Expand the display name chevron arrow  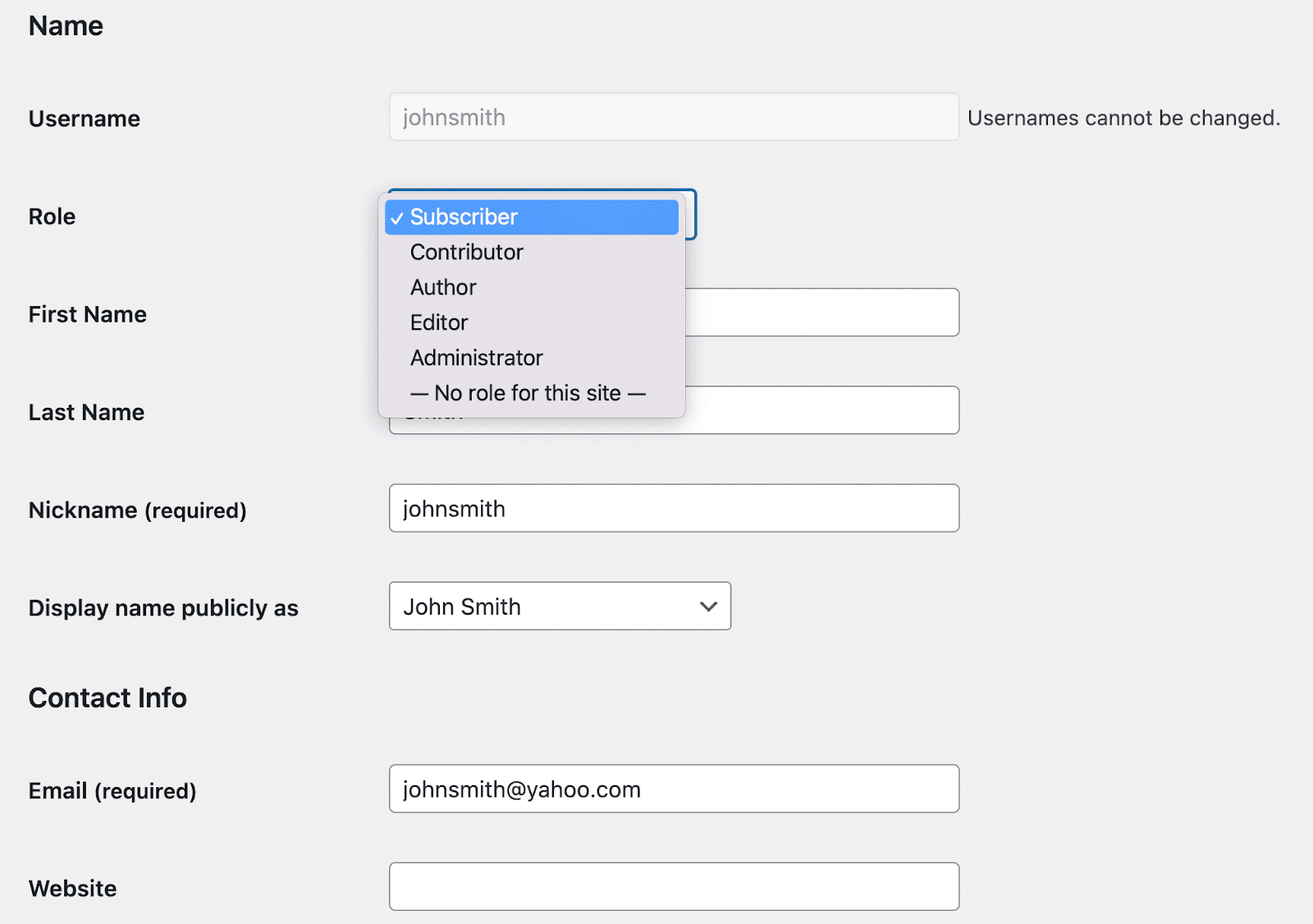pyautogui.click(x=708, y=607)
